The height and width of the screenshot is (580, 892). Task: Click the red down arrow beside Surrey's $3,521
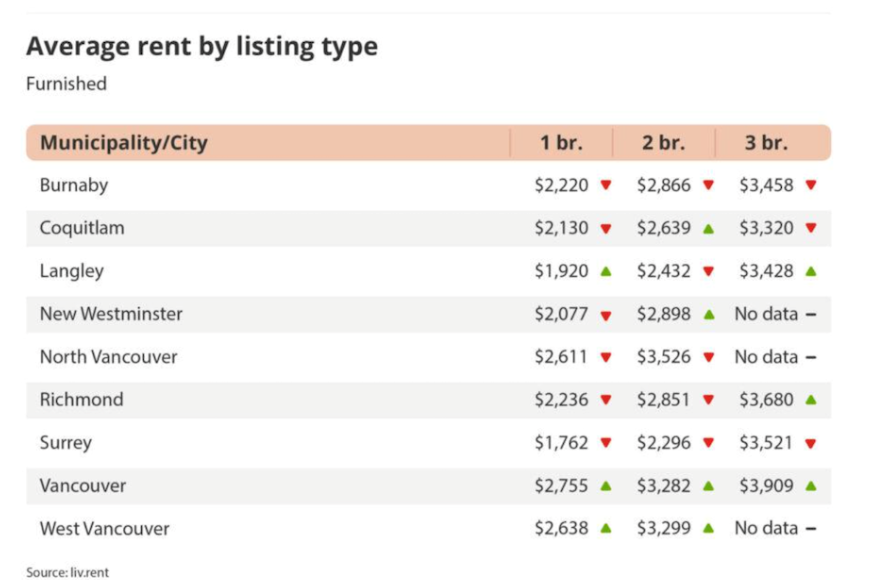coord(810,443)
